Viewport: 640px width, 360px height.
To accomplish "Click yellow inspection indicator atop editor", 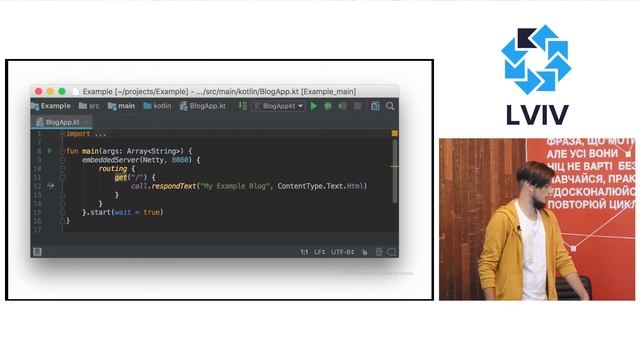I will 395,133.
